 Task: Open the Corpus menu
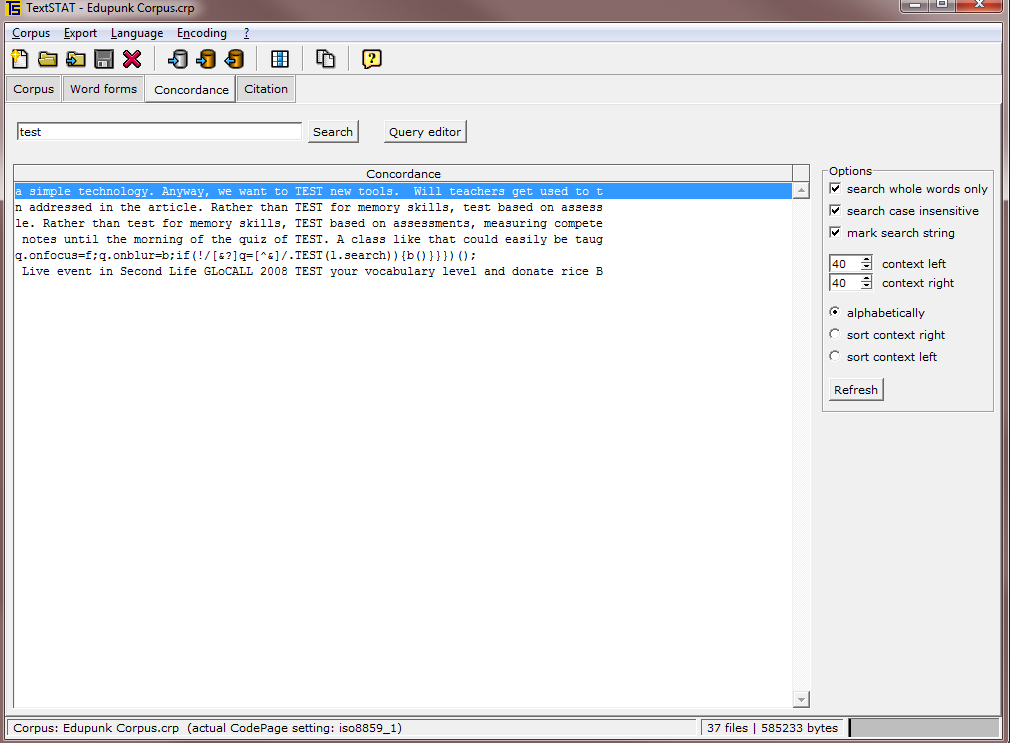coord(31,33)
